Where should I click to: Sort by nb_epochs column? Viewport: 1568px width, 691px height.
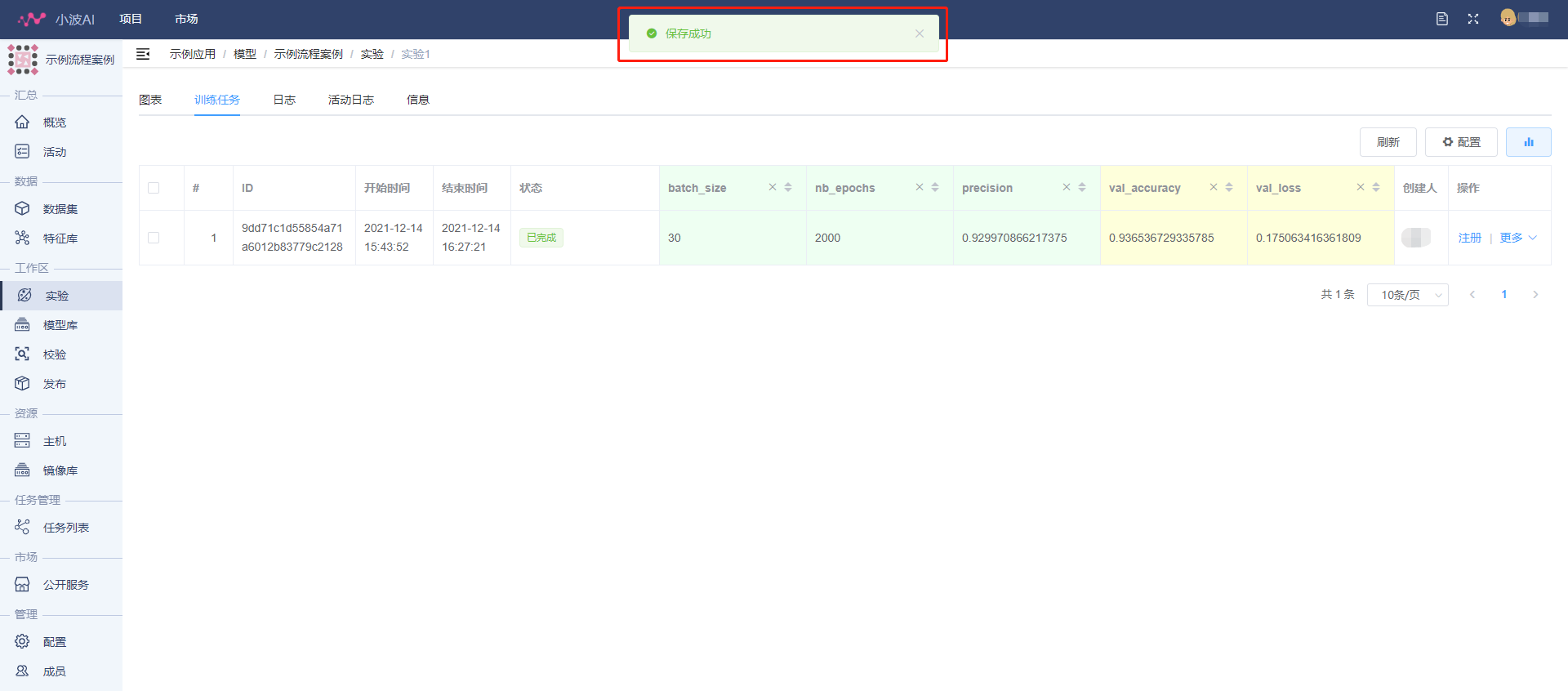coord(935,188)
